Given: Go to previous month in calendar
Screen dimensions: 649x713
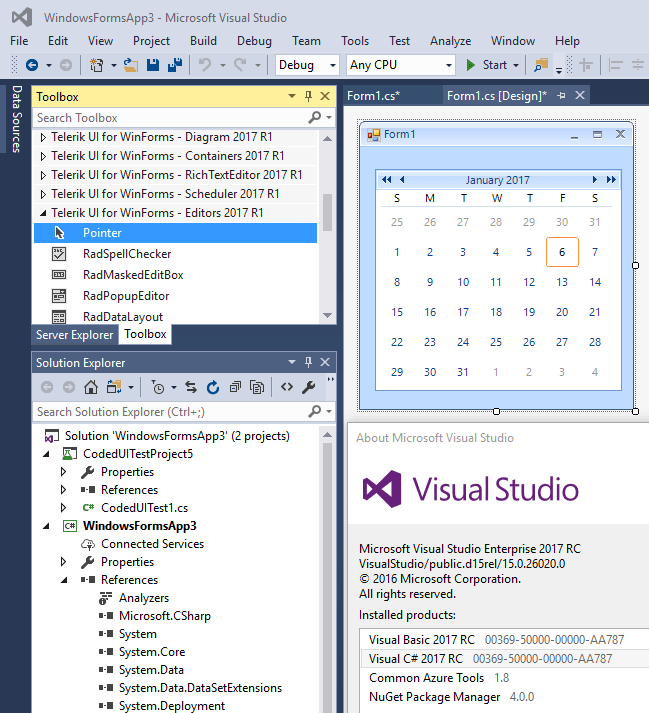Looking at the screenshot, I should tap(402, 180).
